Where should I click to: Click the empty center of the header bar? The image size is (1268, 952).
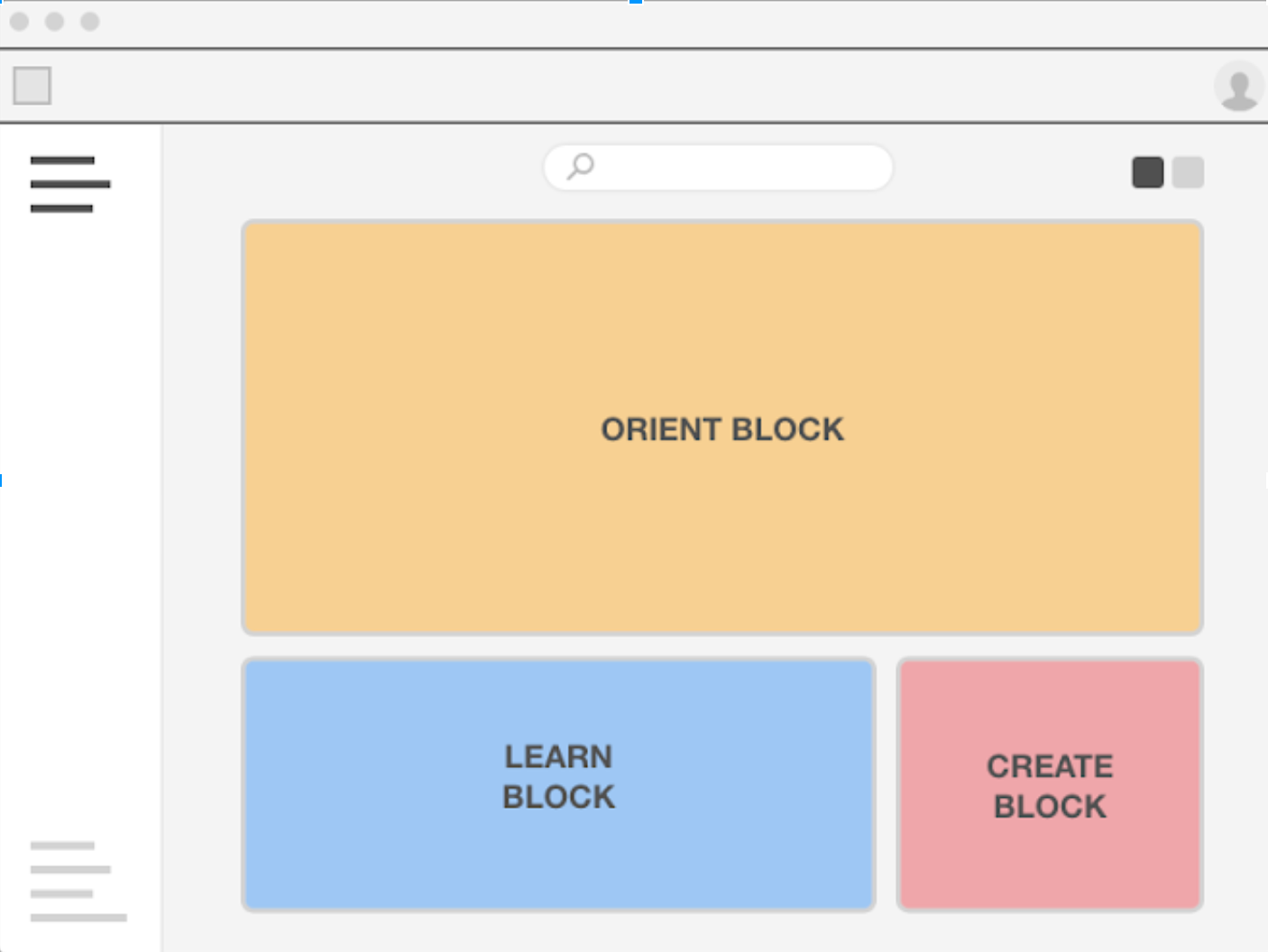coord(631,87)
